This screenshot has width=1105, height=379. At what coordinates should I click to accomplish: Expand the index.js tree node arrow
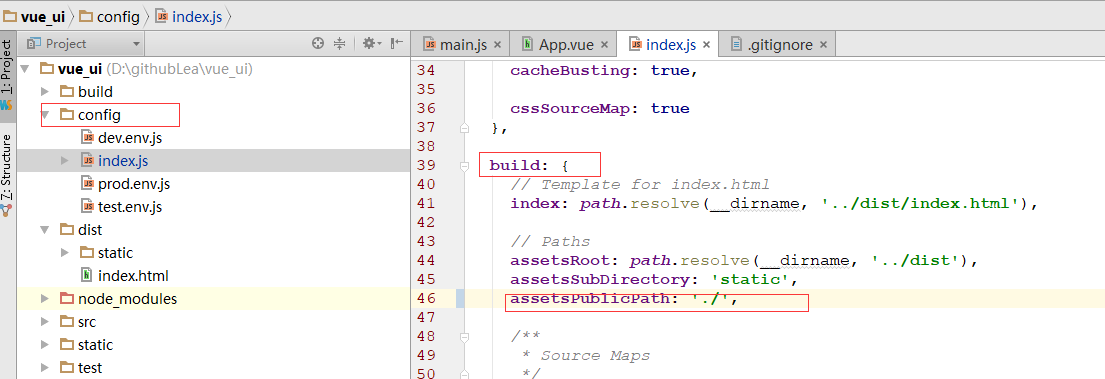(x=65, y=161)
